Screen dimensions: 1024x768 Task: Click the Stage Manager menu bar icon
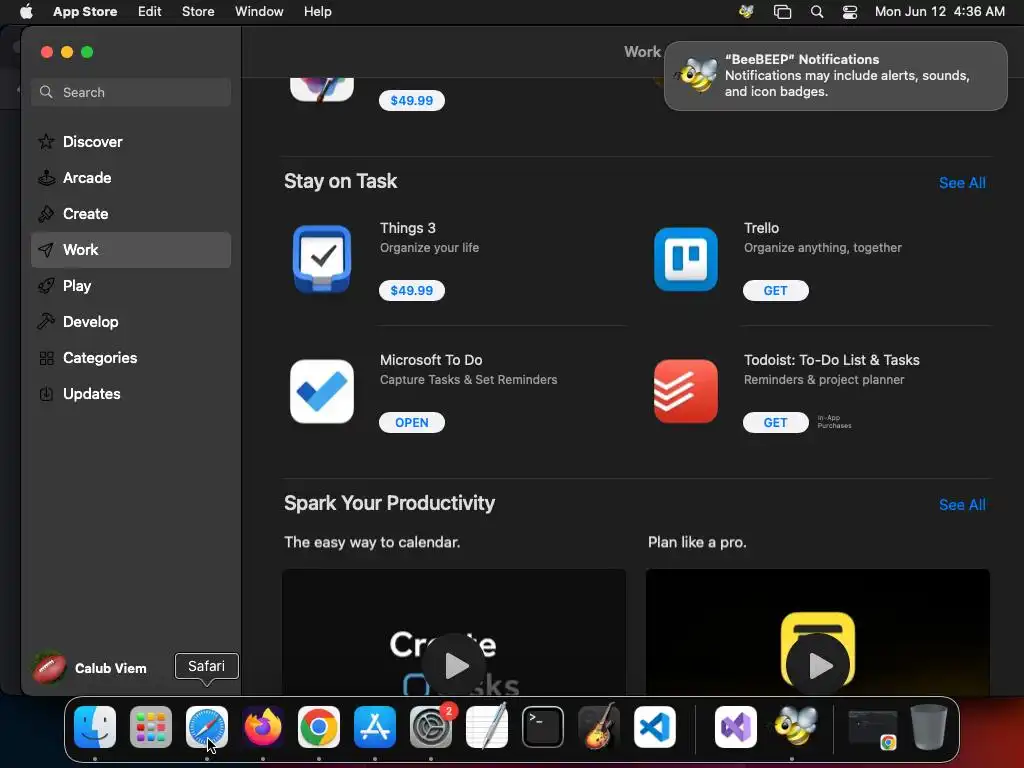tap(782, 12)
